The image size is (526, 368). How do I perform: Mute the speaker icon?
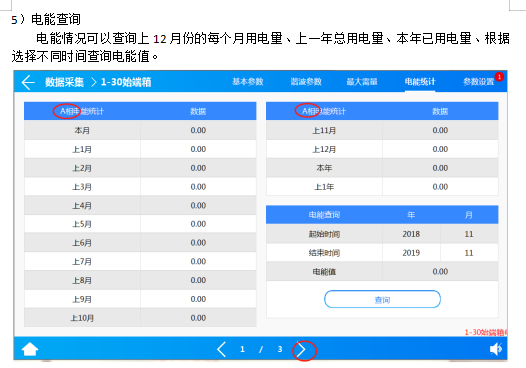tap(496, 349)
